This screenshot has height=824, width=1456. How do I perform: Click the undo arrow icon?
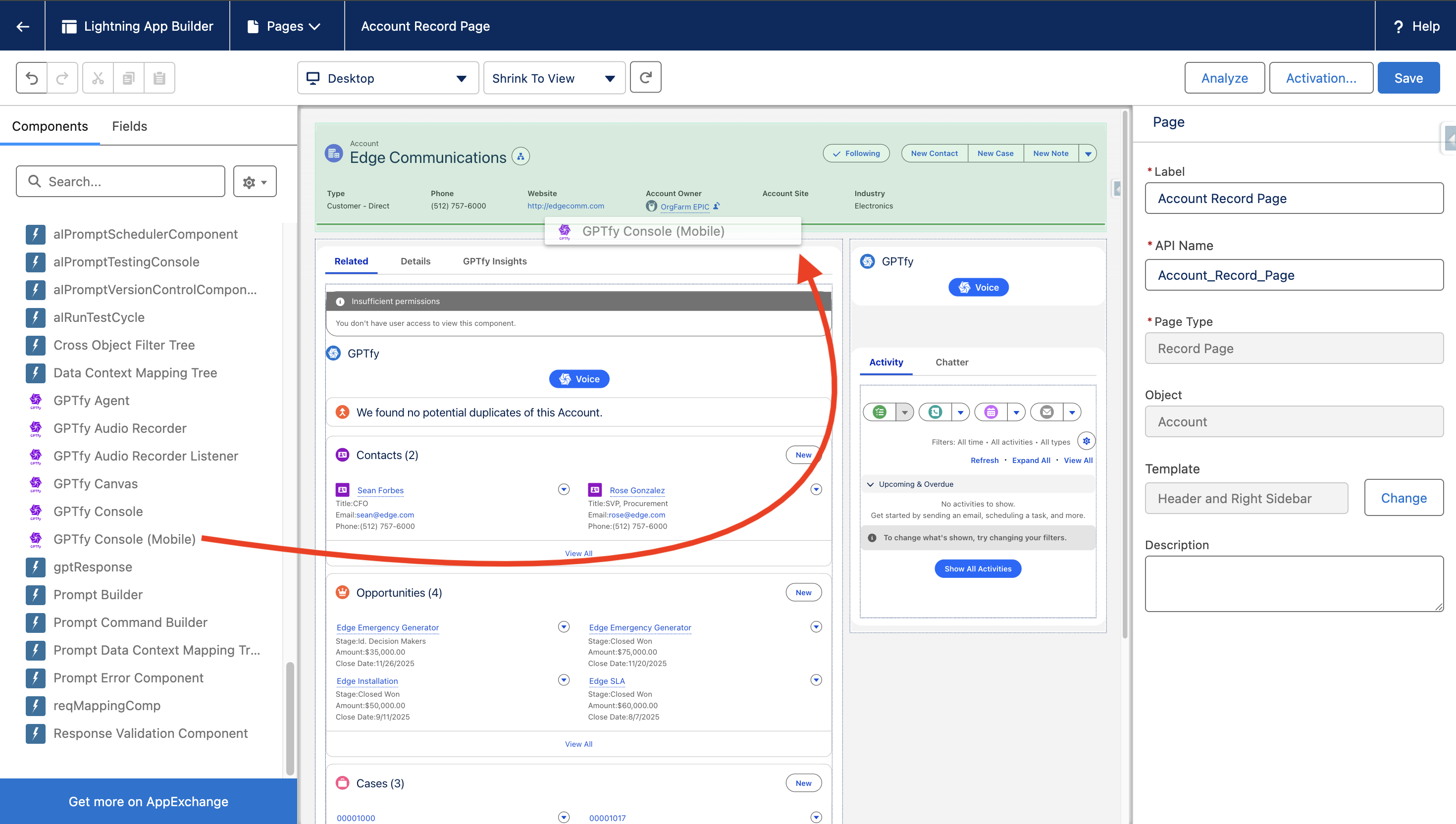[32, 78]
